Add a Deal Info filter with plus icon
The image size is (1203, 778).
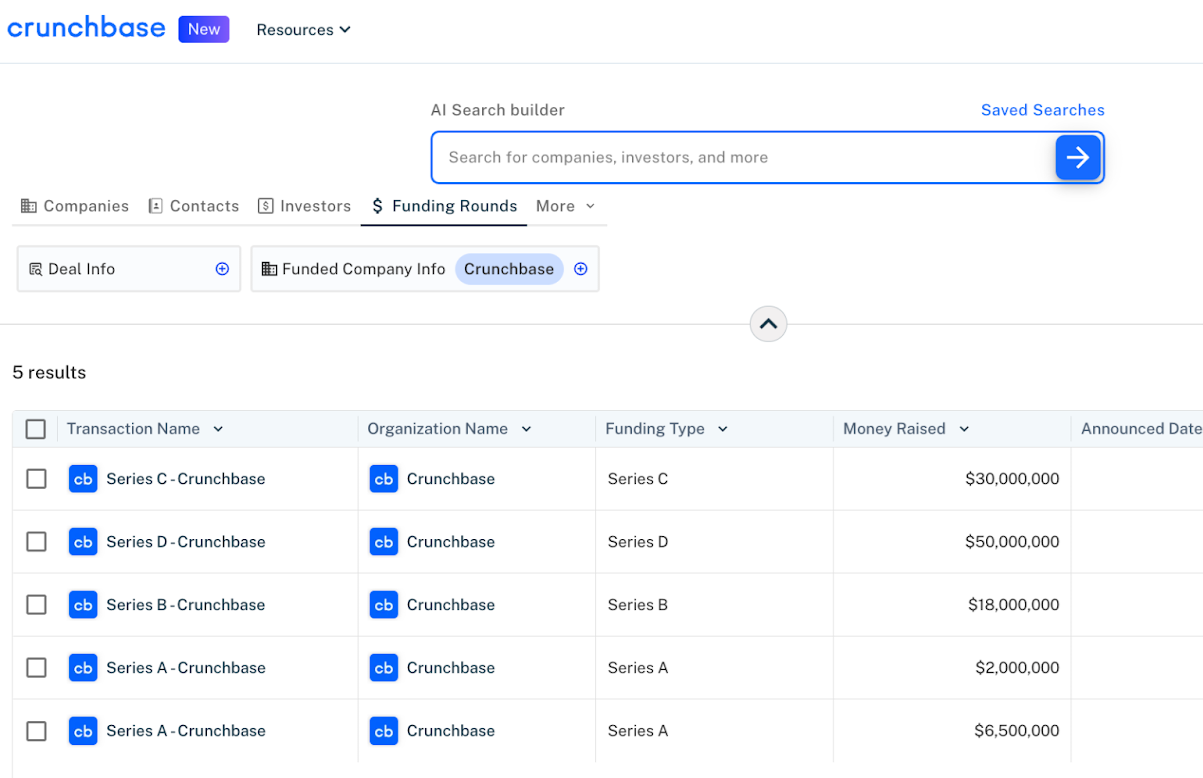222,269
